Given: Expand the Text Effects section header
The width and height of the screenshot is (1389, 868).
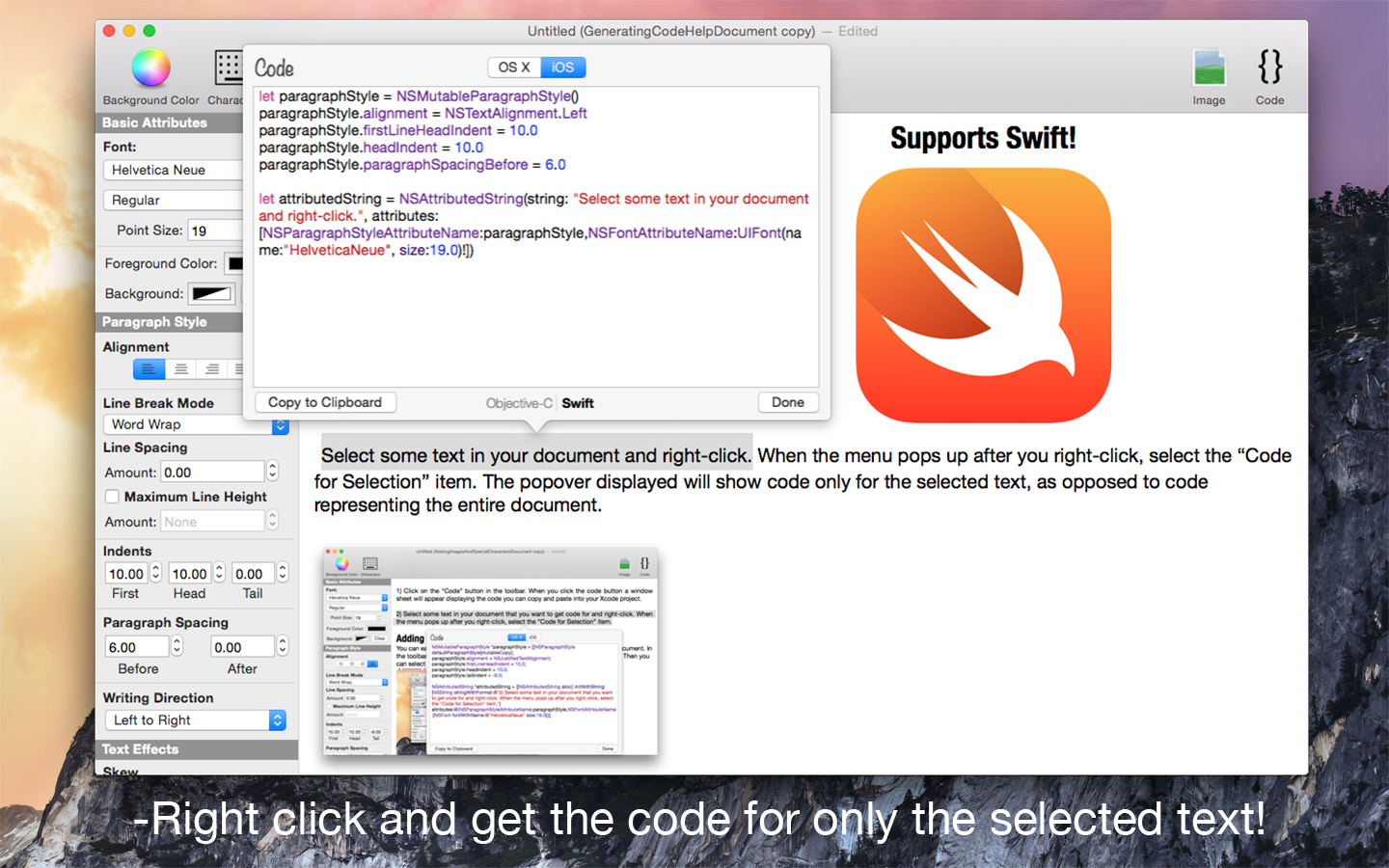Looking at the screenshot, I should pyautogui.click(x=197, y=749).
